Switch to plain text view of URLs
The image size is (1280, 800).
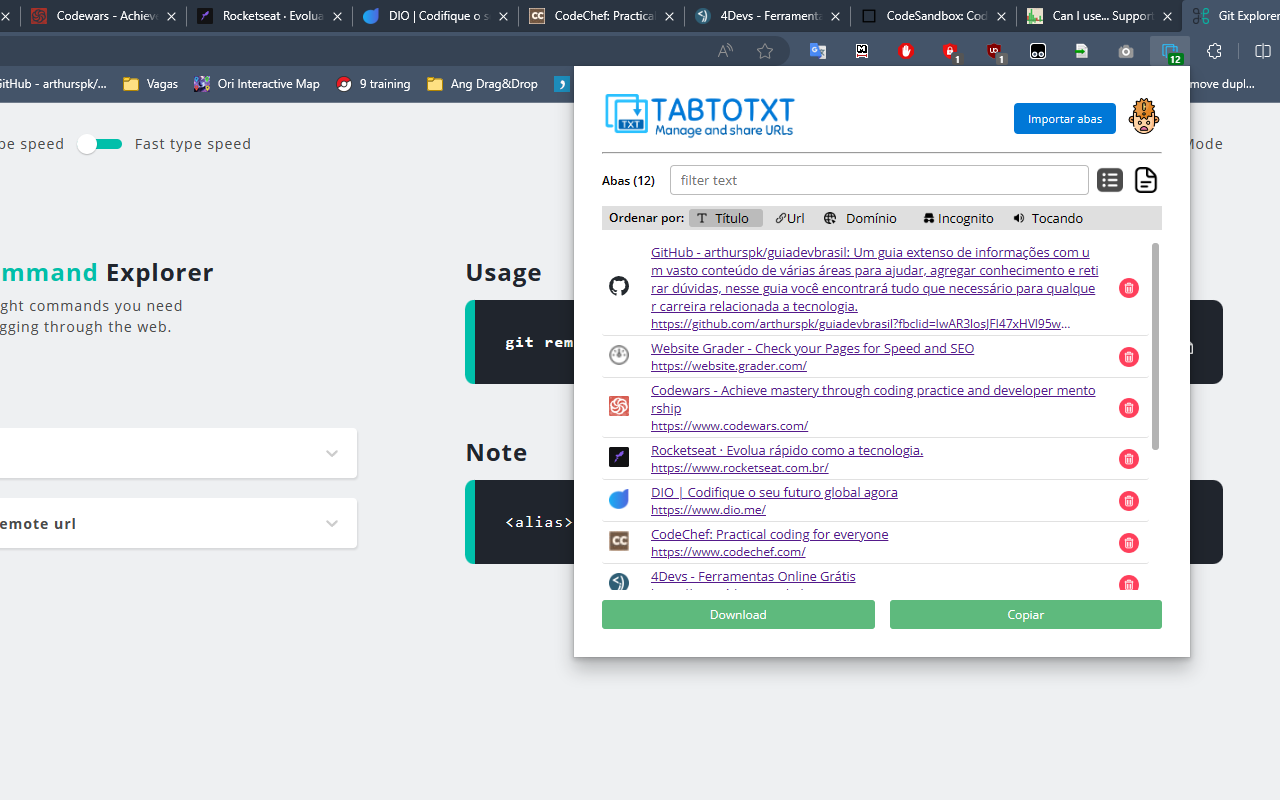point(1145,180)
